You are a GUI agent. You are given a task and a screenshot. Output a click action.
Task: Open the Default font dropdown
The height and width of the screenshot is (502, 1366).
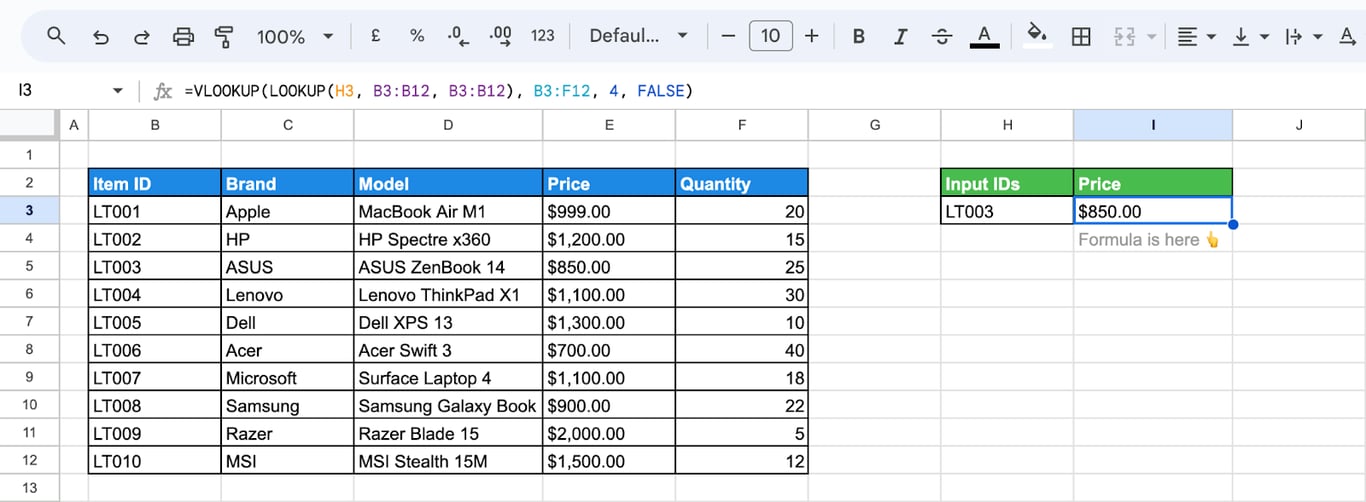point(638,36)
